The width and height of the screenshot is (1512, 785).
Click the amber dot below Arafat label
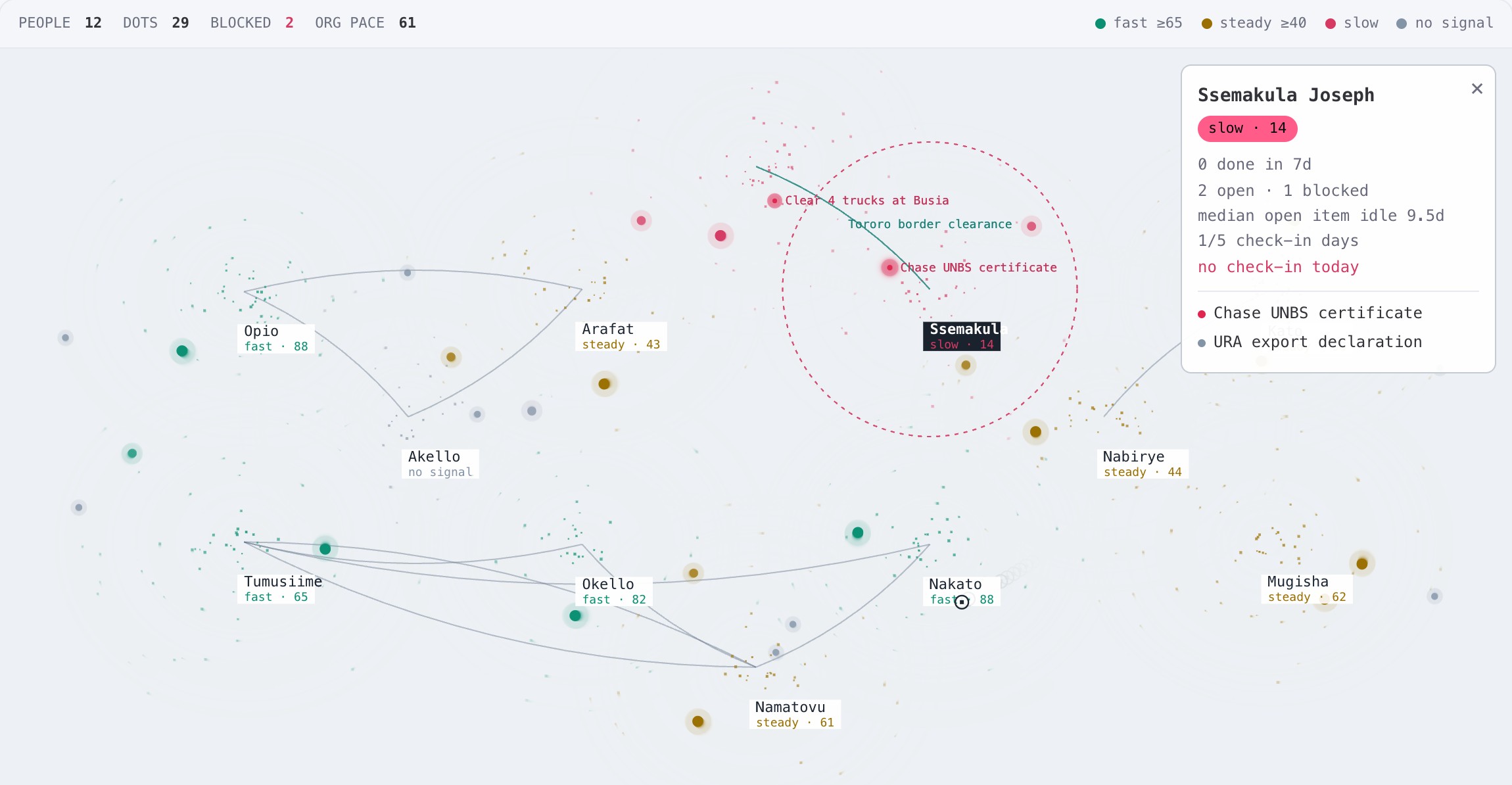(604, 384)
